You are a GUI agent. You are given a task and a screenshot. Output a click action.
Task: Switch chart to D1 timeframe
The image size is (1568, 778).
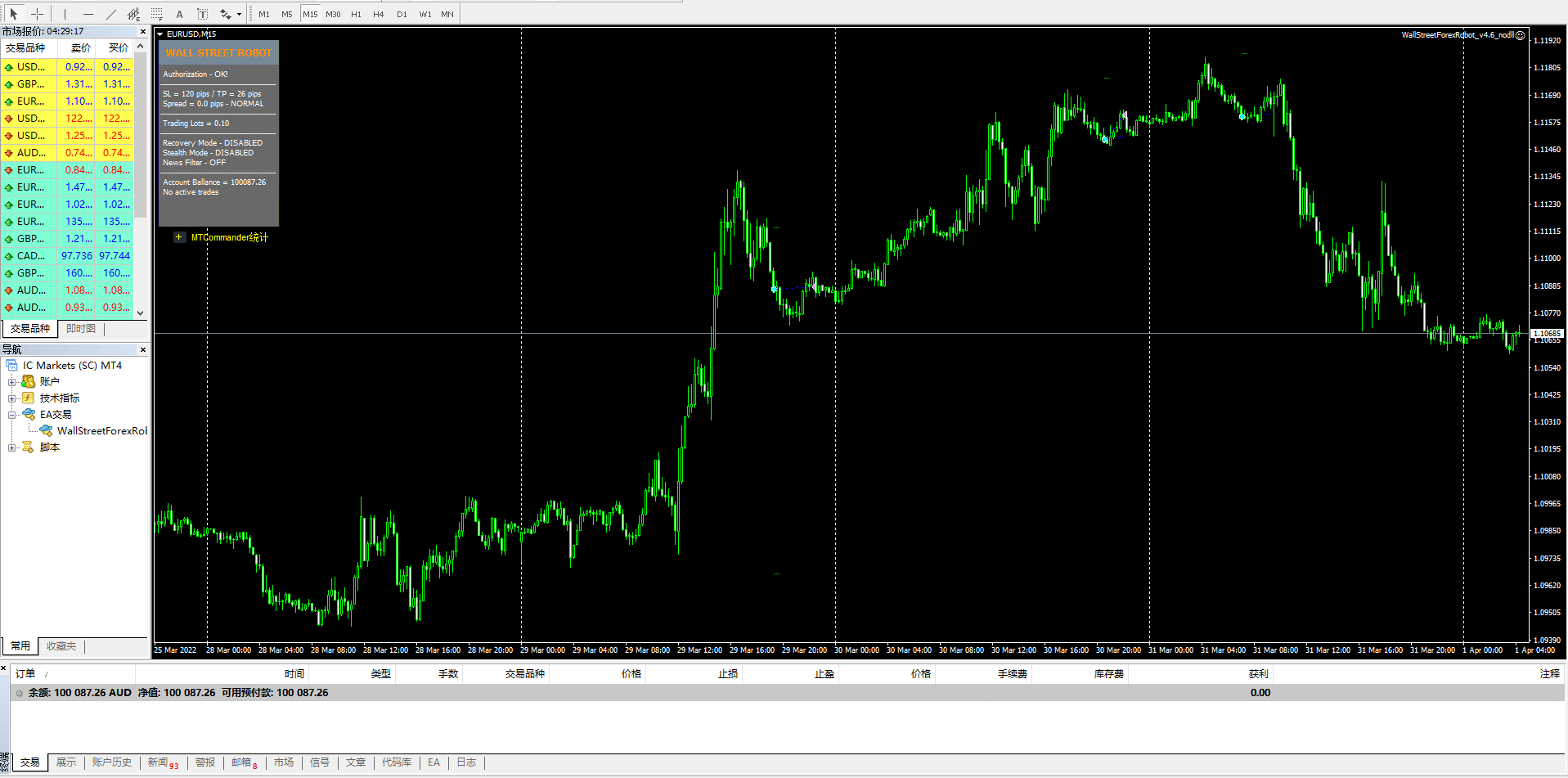coord(402,14)
